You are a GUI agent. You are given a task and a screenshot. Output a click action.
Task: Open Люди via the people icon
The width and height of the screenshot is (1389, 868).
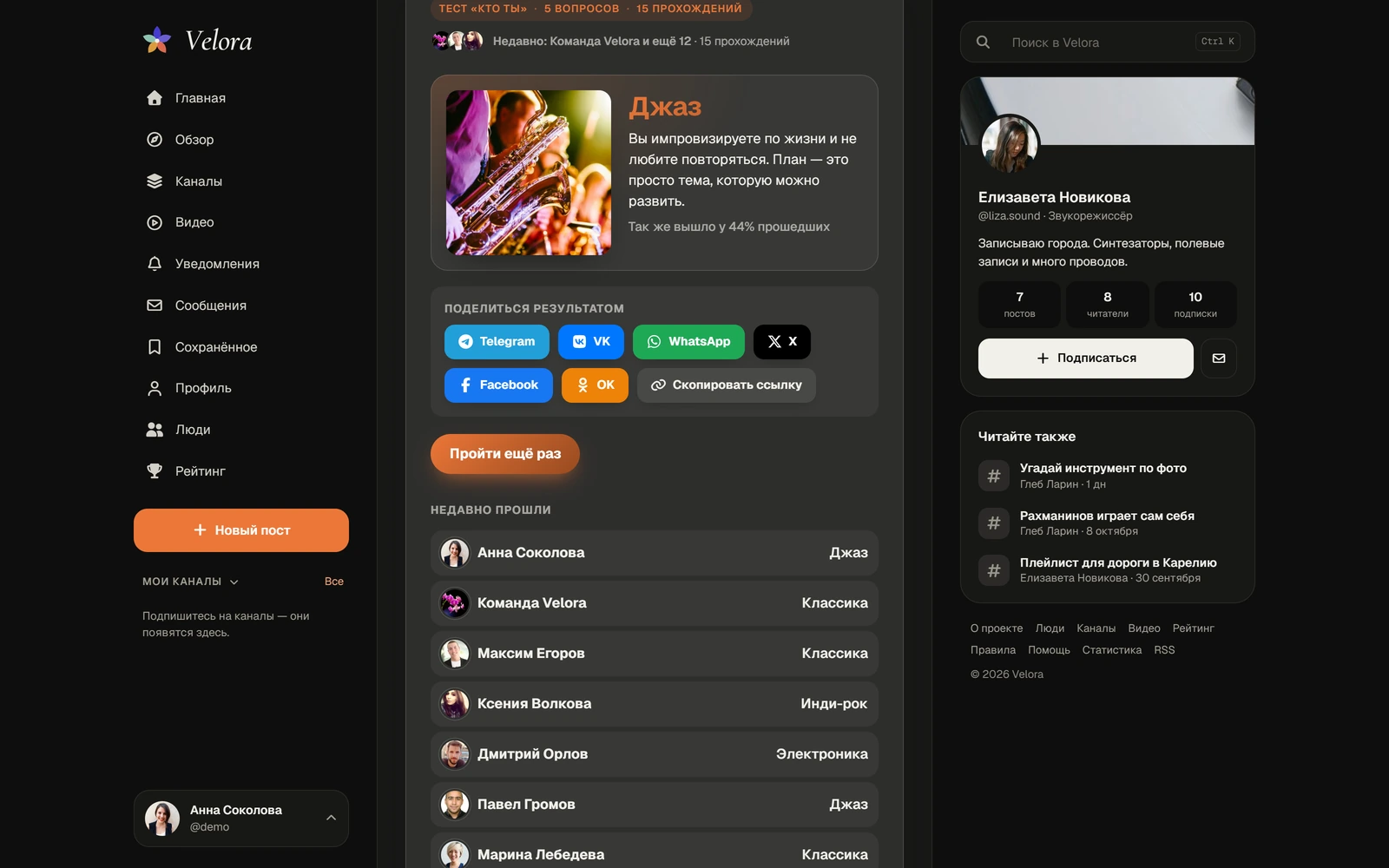(x=155, y=430)
